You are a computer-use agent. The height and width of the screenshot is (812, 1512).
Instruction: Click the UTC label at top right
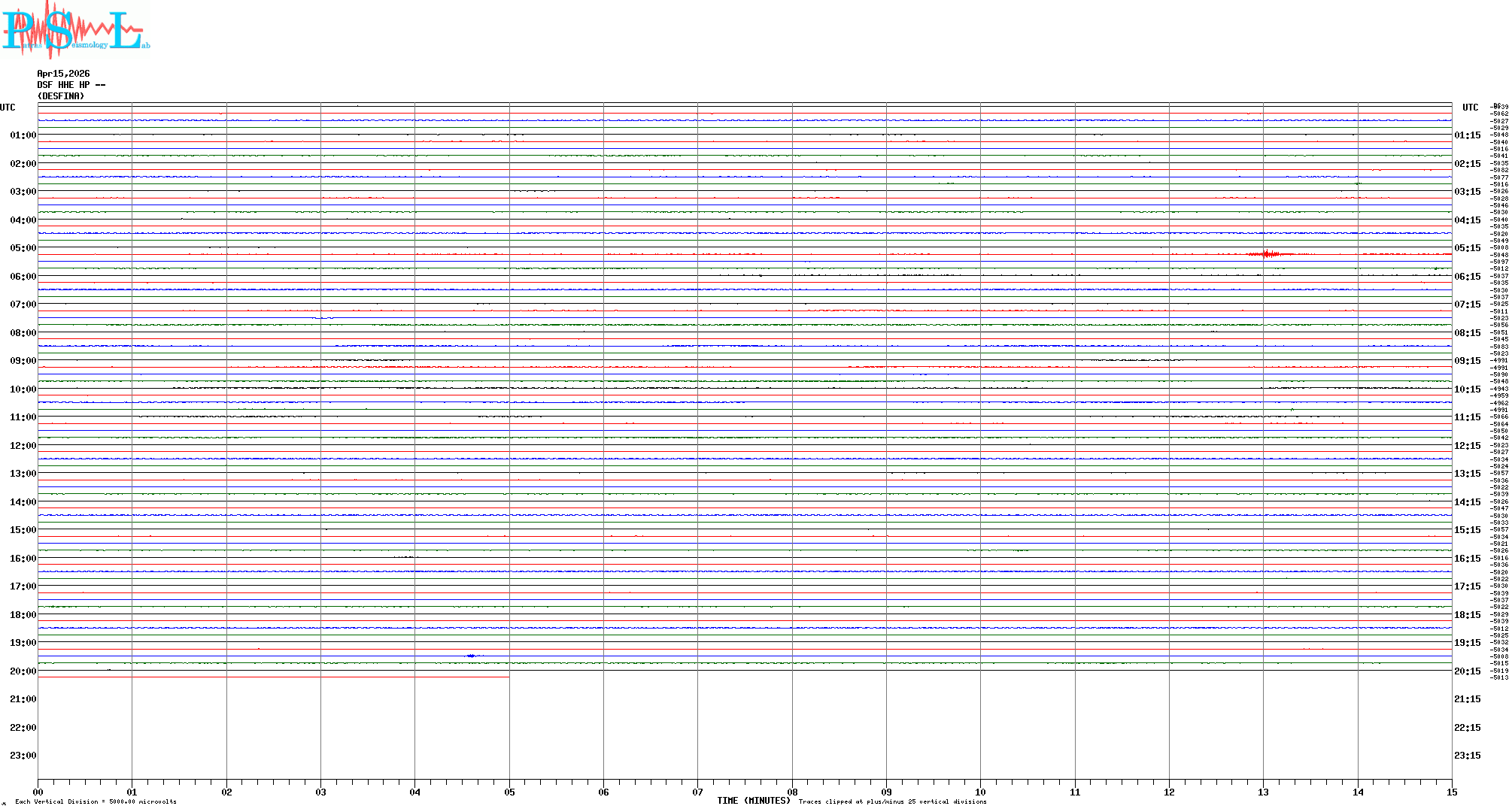pyautogui.click(x=1470, y=108)
